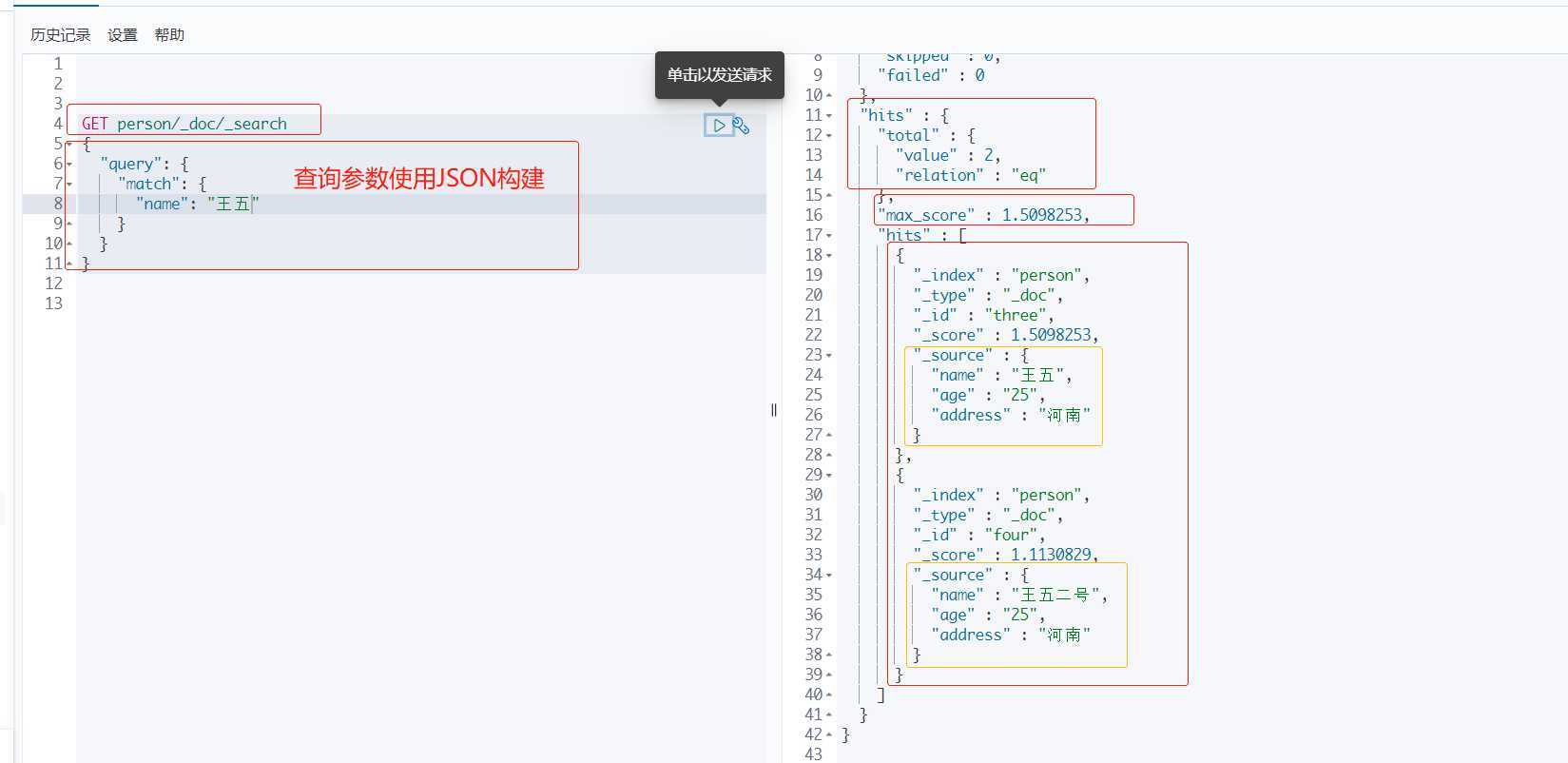Click "_id" : "four" in response
The image size is (1568, 763).
click(x=979, y=535)
